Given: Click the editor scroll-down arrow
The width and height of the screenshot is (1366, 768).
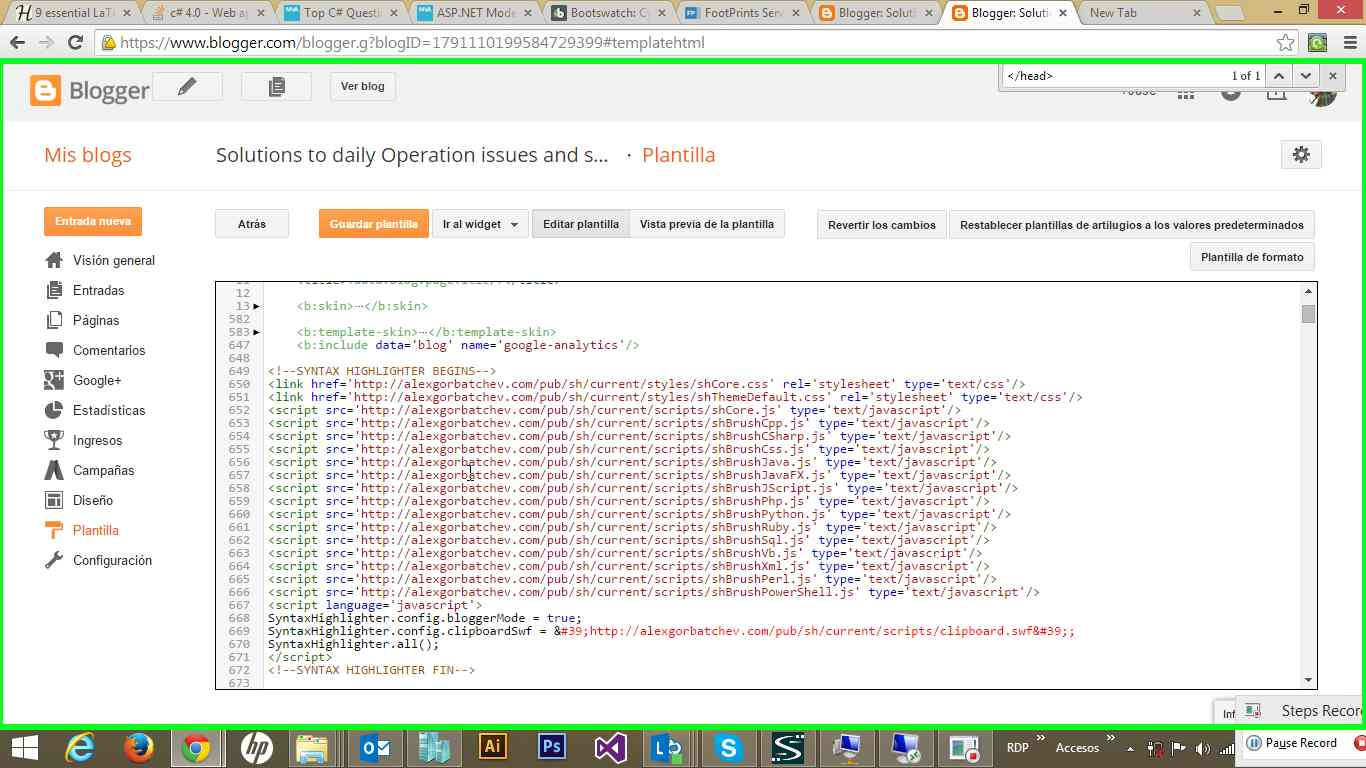Looking at the screenshot, I should point(1308,679).
